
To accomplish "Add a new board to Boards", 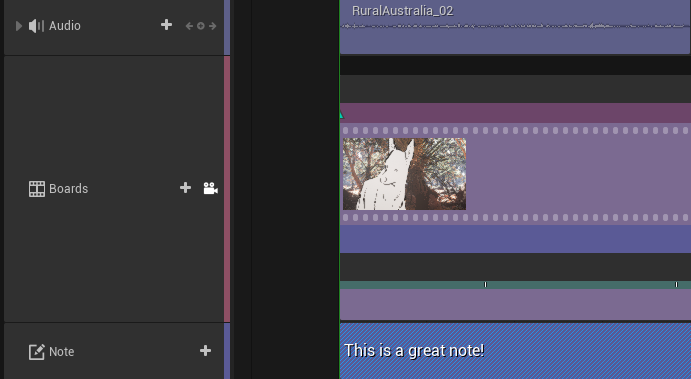I will (186, 188).
